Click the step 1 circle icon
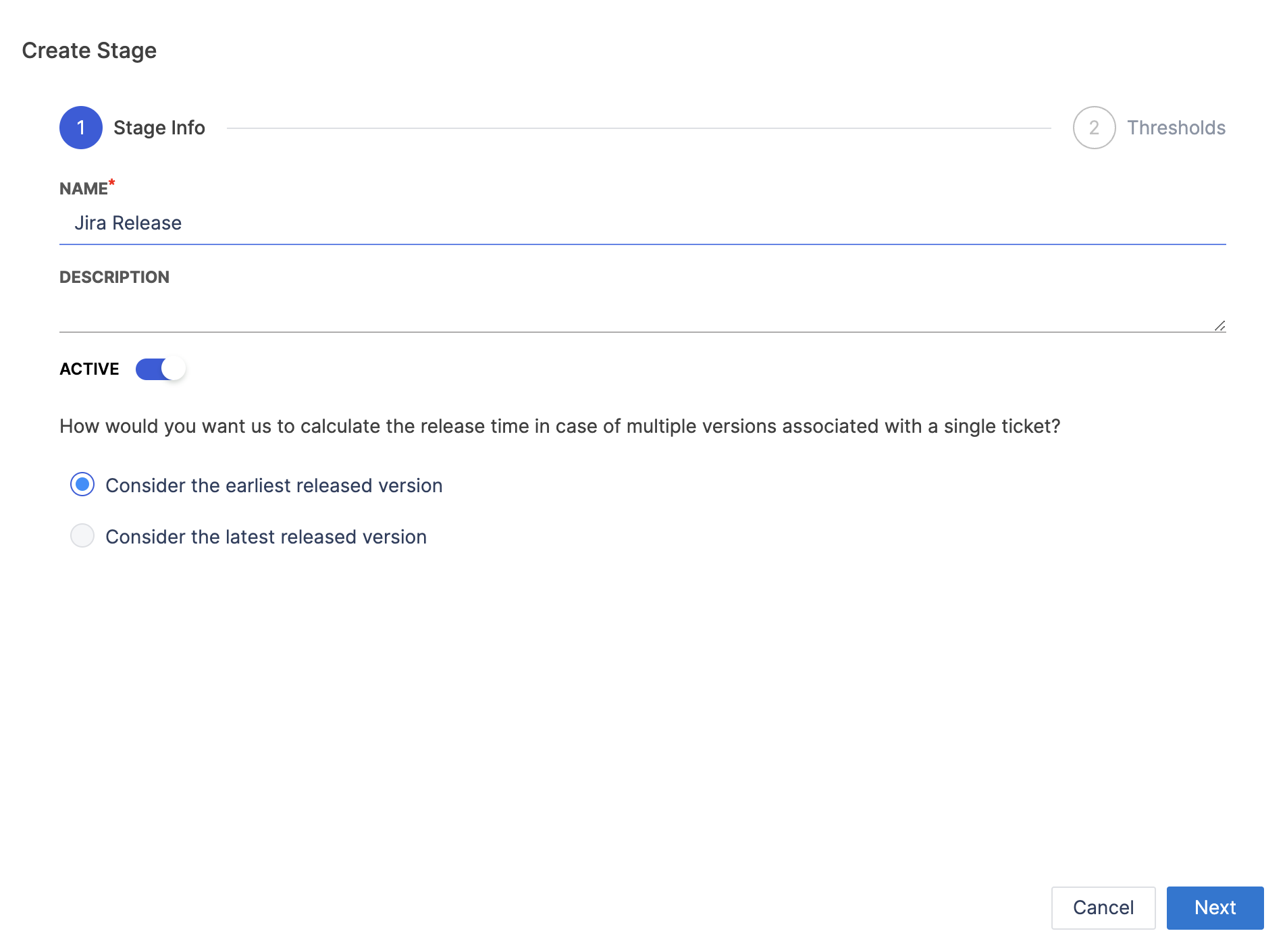This screenshot has width=1287, height=952. point(80,128)
